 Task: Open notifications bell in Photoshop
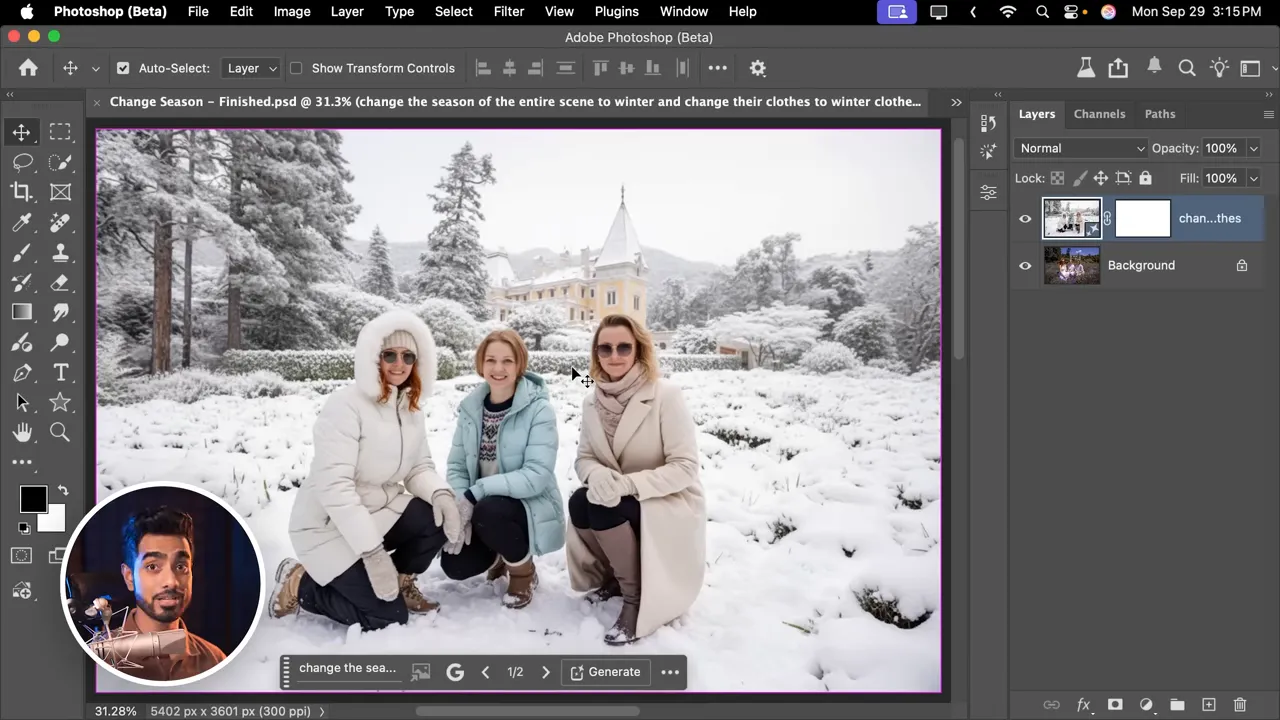coord(1154,66)
